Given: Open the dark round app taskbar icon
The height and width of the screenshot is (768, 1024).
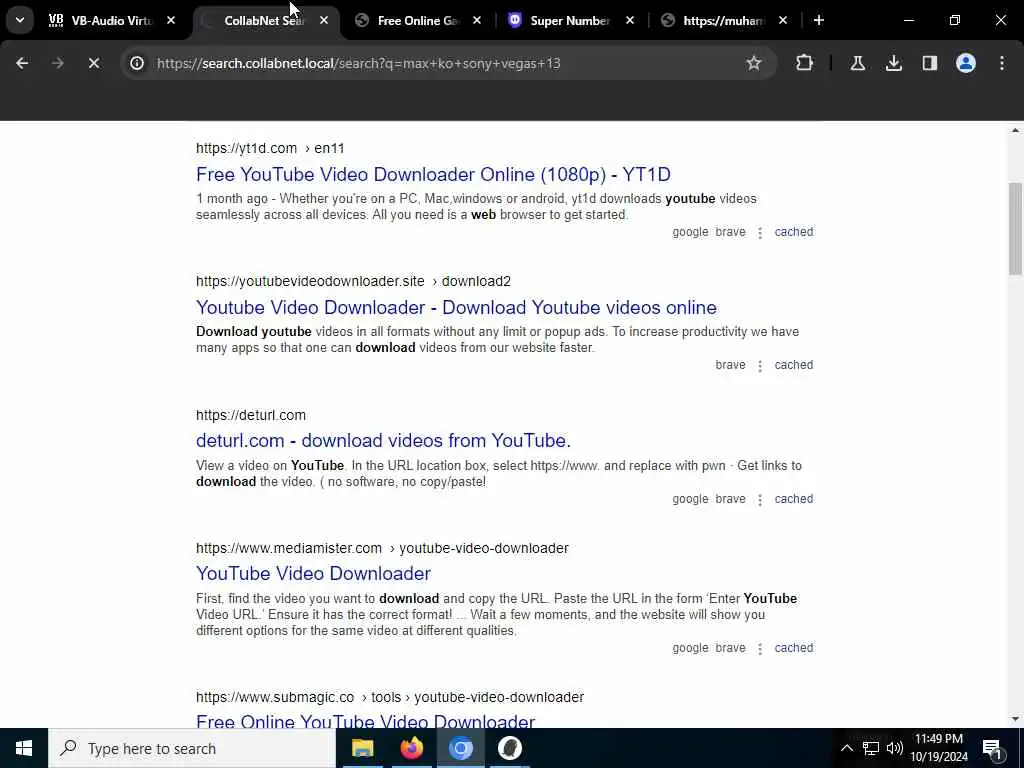Looking at the screenshot, I should tap(509, 748).
